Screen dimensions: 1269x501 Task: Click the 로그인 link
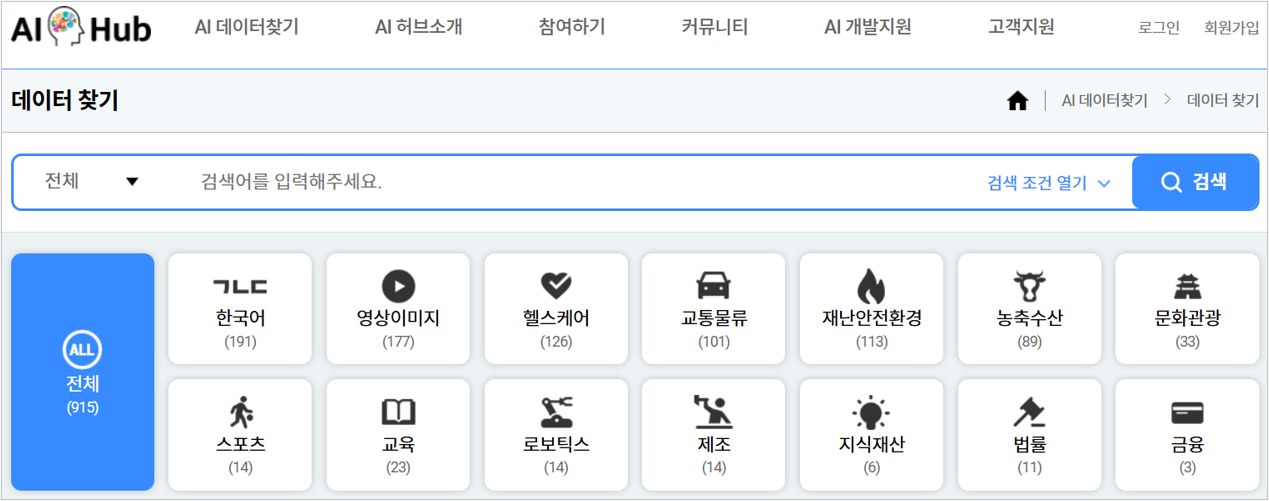click(1159, 28)
